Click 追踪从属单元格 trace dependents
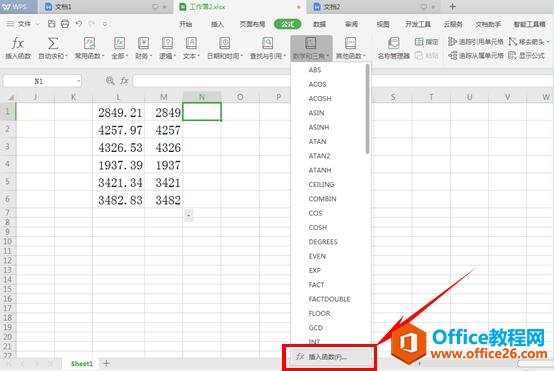 [476, 55]
